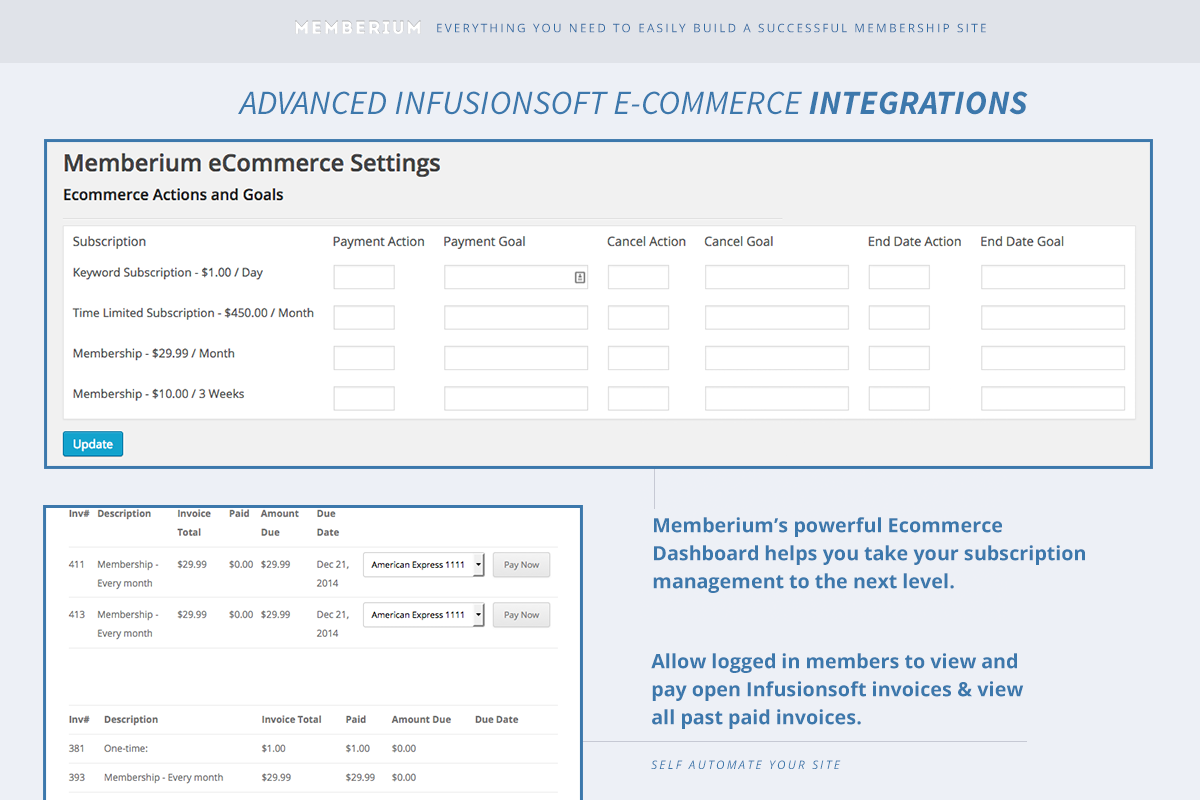This screenshot has height=800, width=1200.
Task: Click Pay Now for invoice 413
Action: pyautogui.click(x=521, y=615)
